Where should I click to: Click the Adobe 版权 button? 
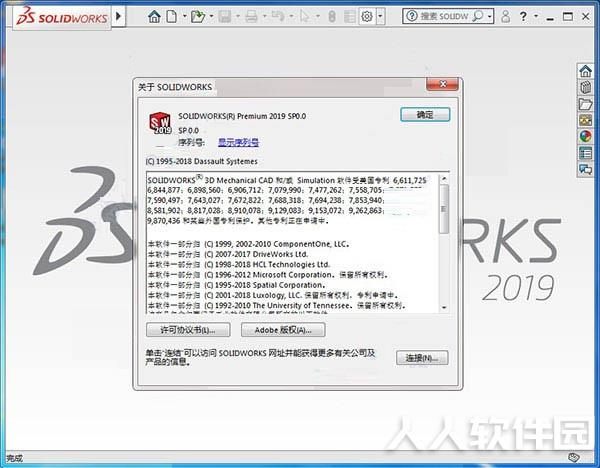[x=283, y=330]
